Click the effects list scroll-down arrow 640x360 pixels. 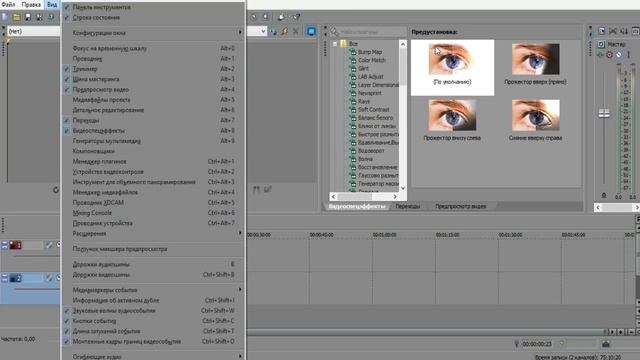(x=403, y=188)
